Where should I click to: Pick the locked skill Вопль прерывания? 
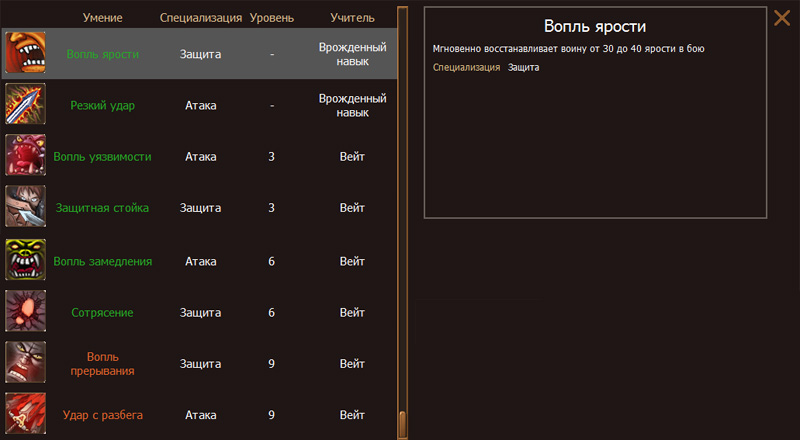point(103,364)
